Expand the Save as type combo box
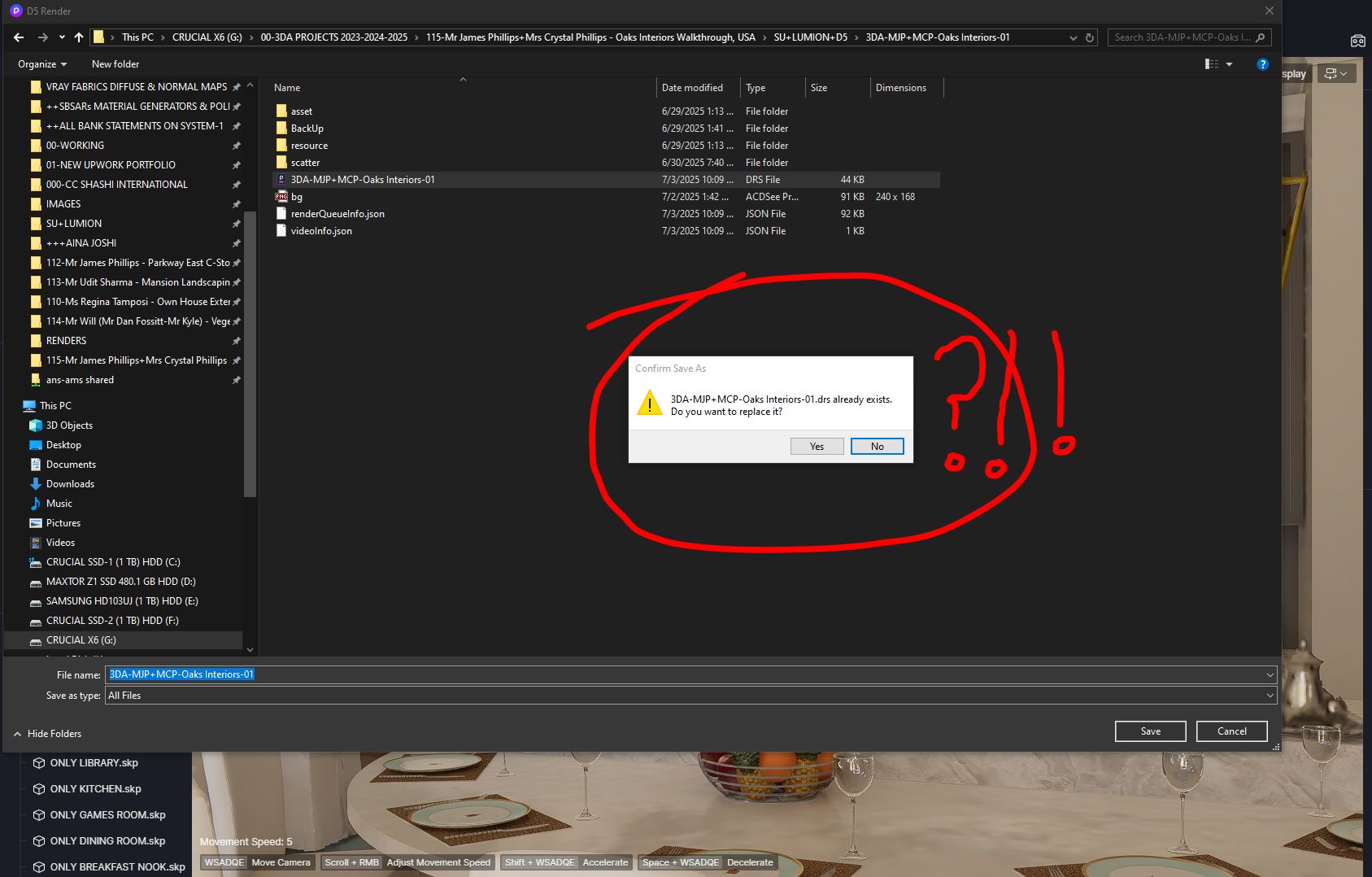 (690, 696)
